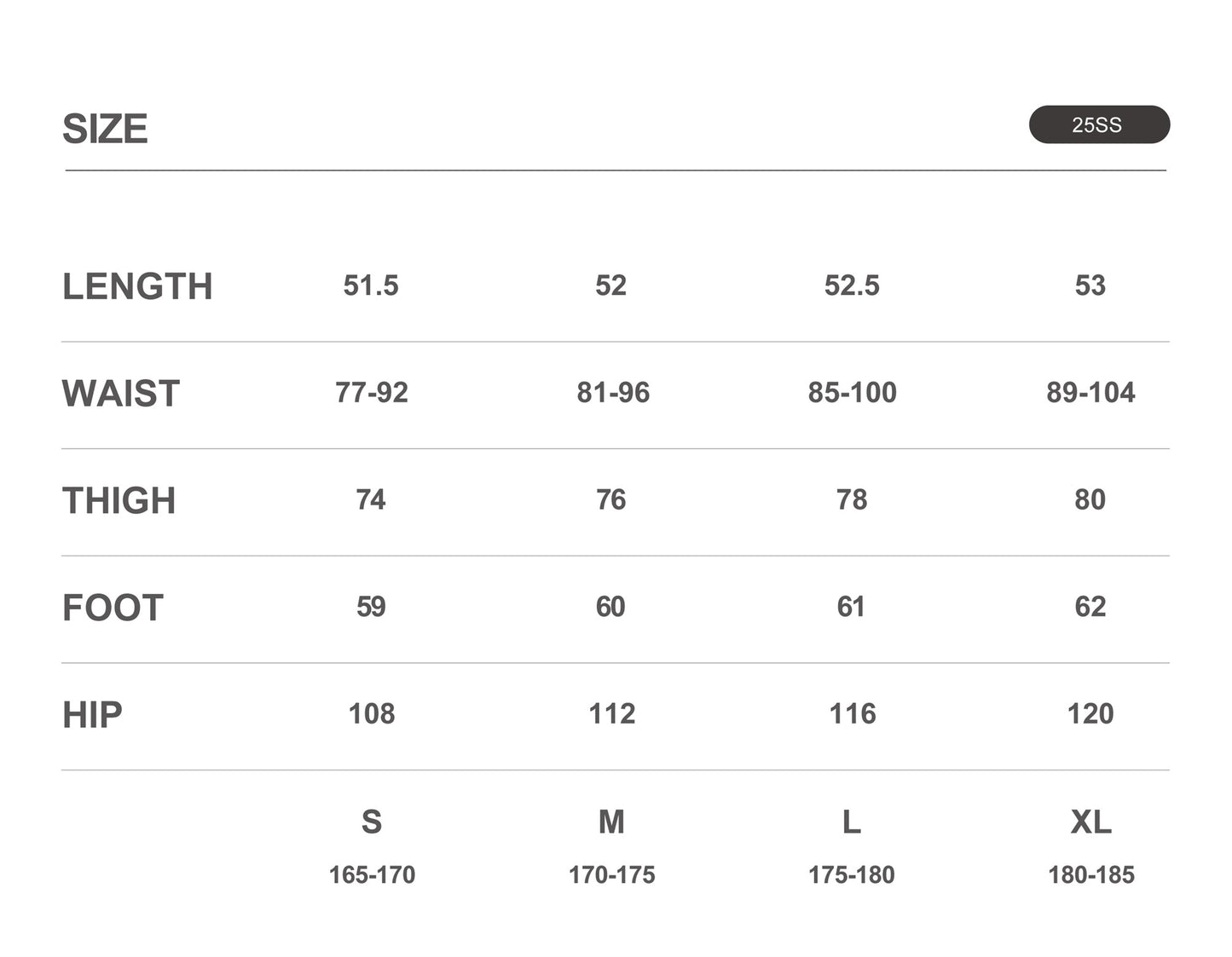The height and width of the screenshot is (957, 1232).
Task: Click the 180-185 height range
Action: (x=1090, y=874)
